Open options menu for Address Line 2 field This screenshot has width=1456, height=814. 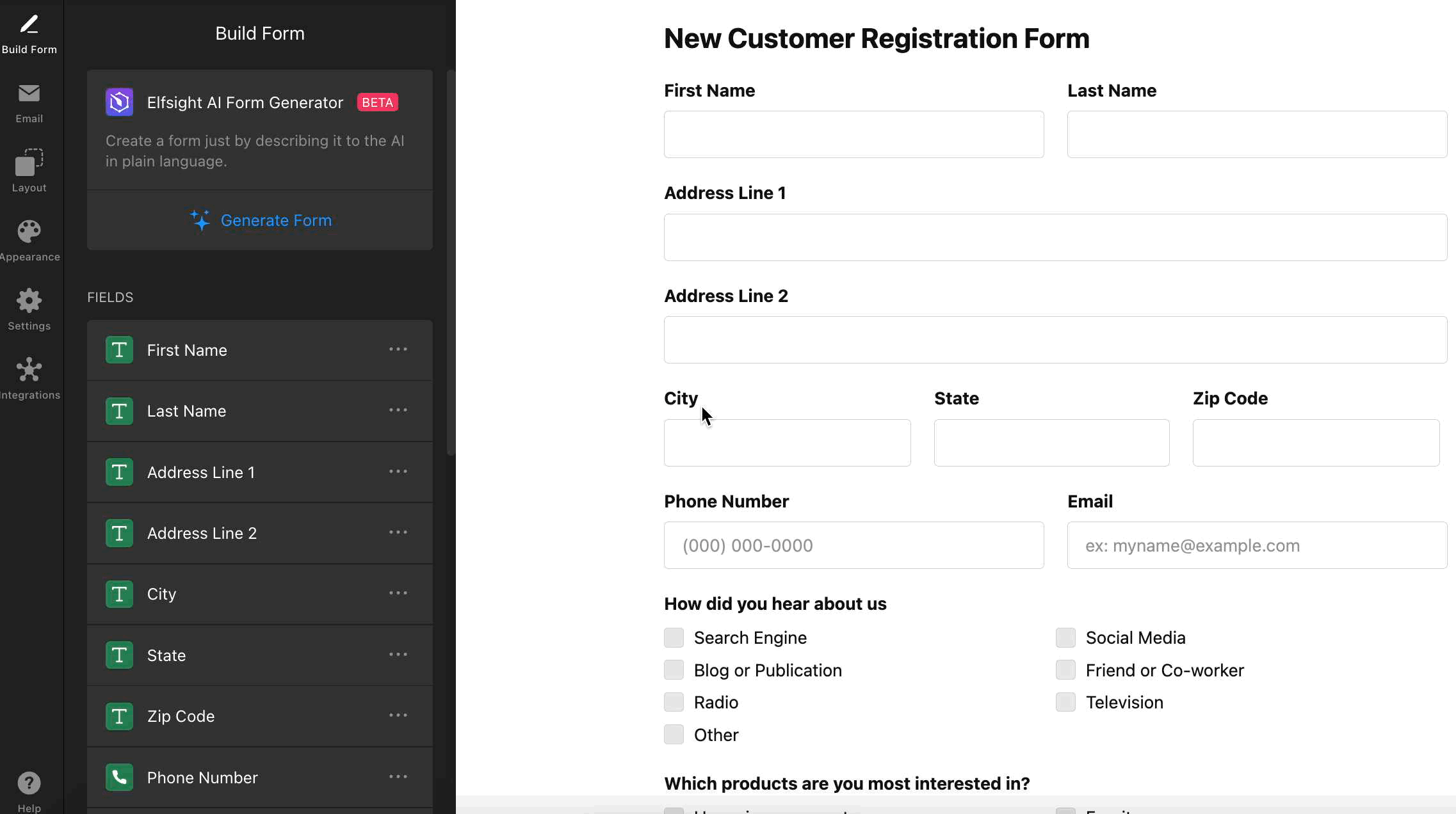coord(398,532)
